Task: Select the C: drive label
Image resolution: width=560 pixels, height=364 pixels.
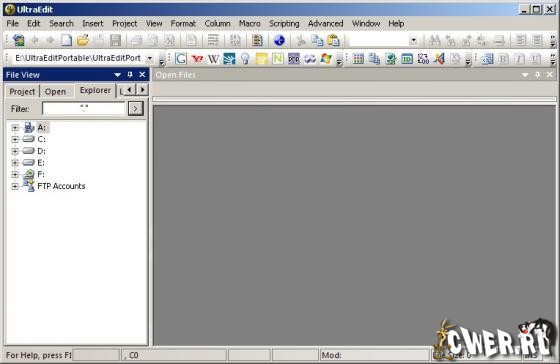Action: 41,139
